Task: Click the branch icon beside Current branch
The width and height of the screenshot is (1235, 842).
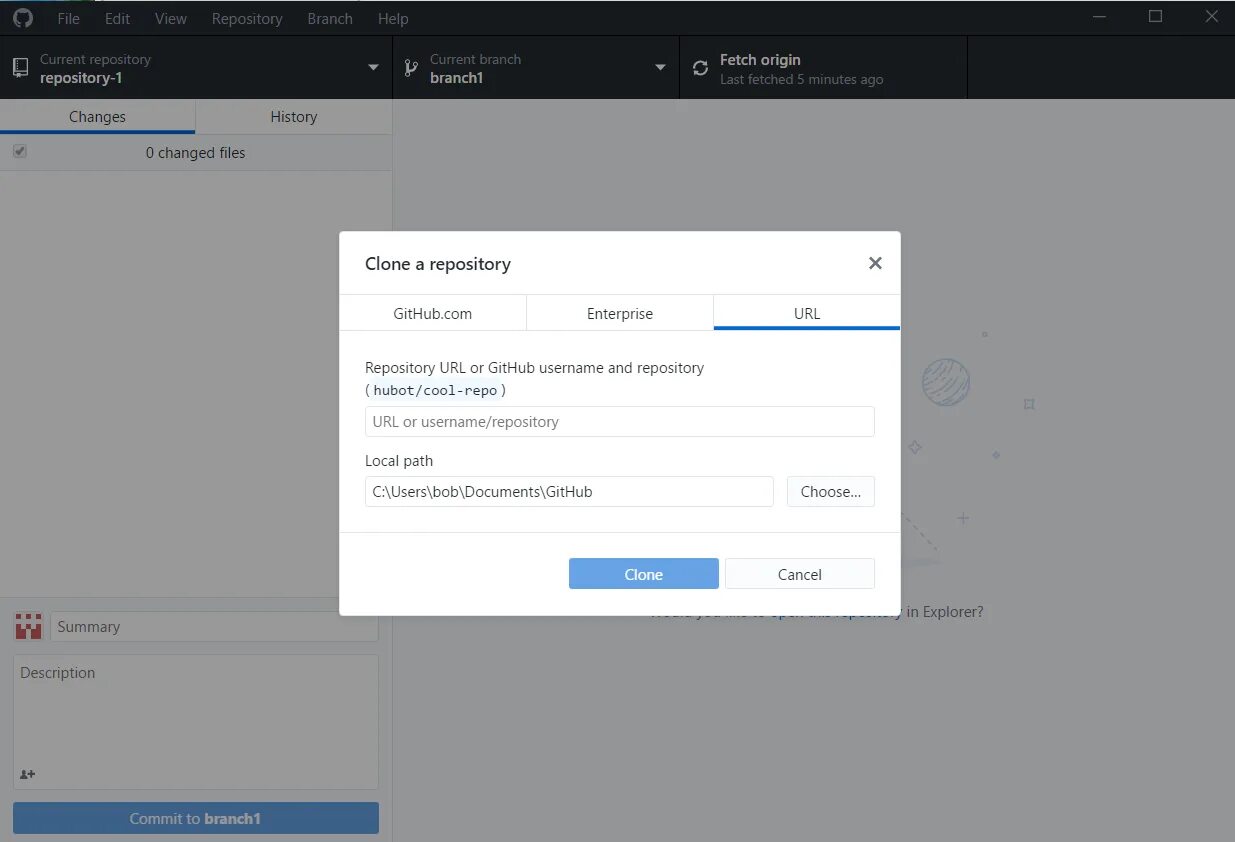Action: point(410,68)
